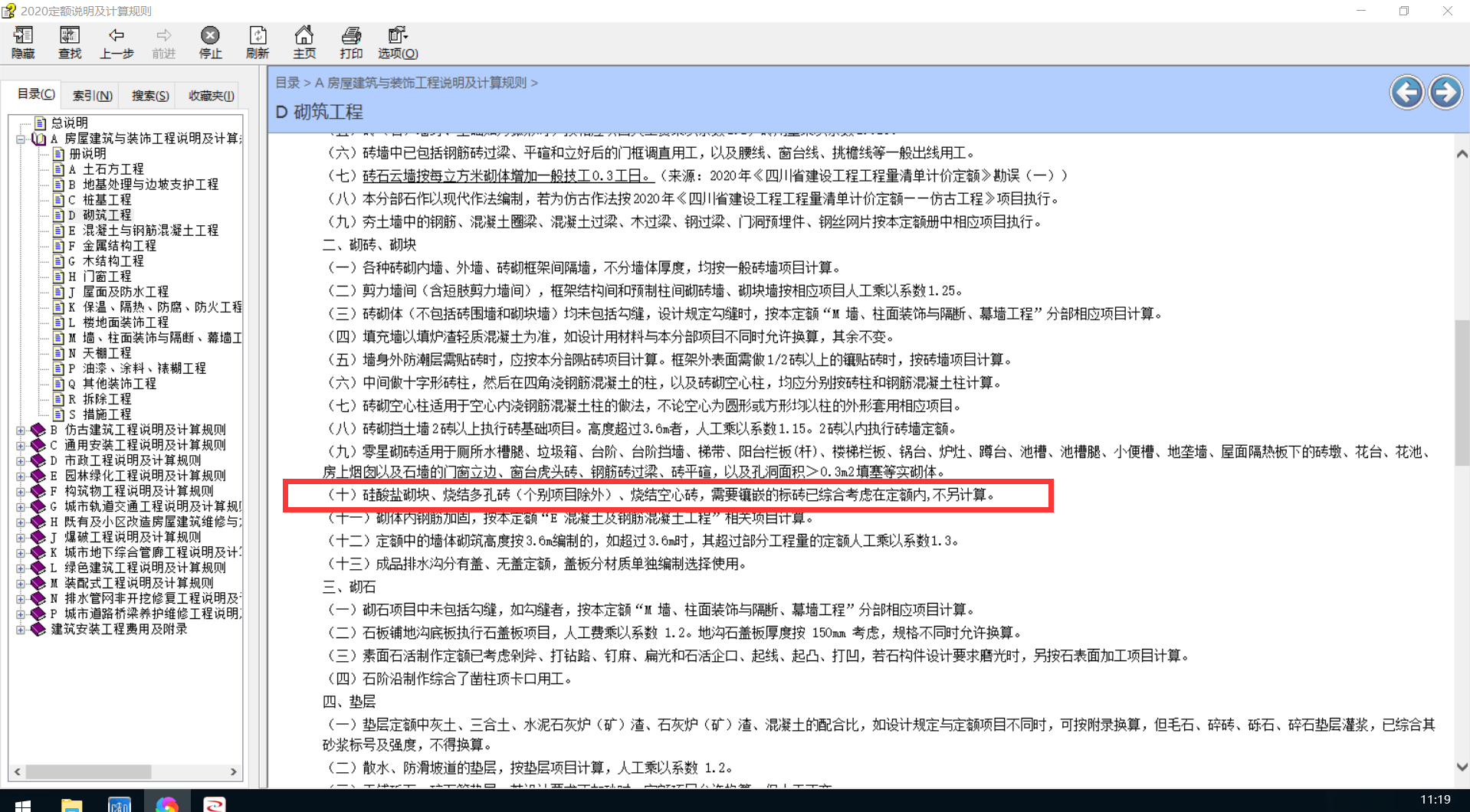Collapse the A 房屋建筑与装饰工程 tree node
This screenshot has width=1470, height=812.
(21, 139)
